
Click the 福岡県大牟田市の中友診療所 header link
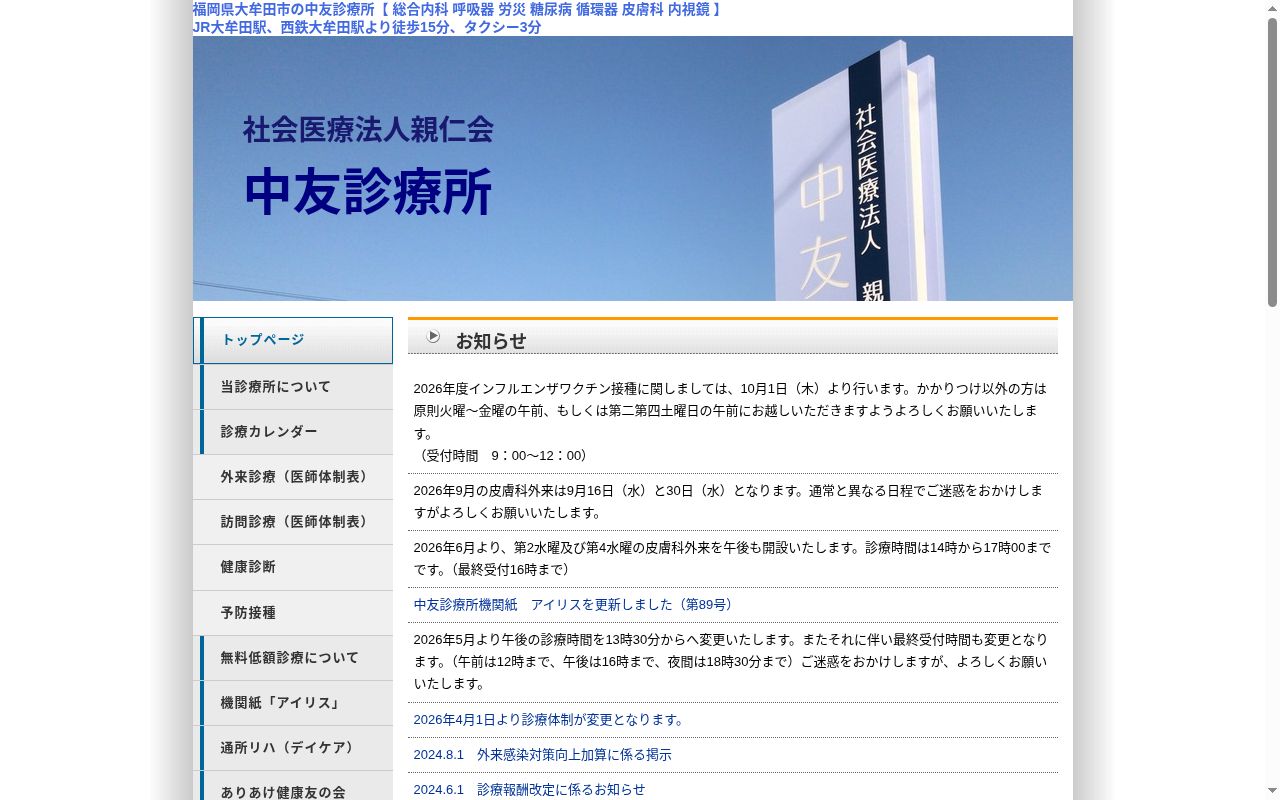pos(458,9)
